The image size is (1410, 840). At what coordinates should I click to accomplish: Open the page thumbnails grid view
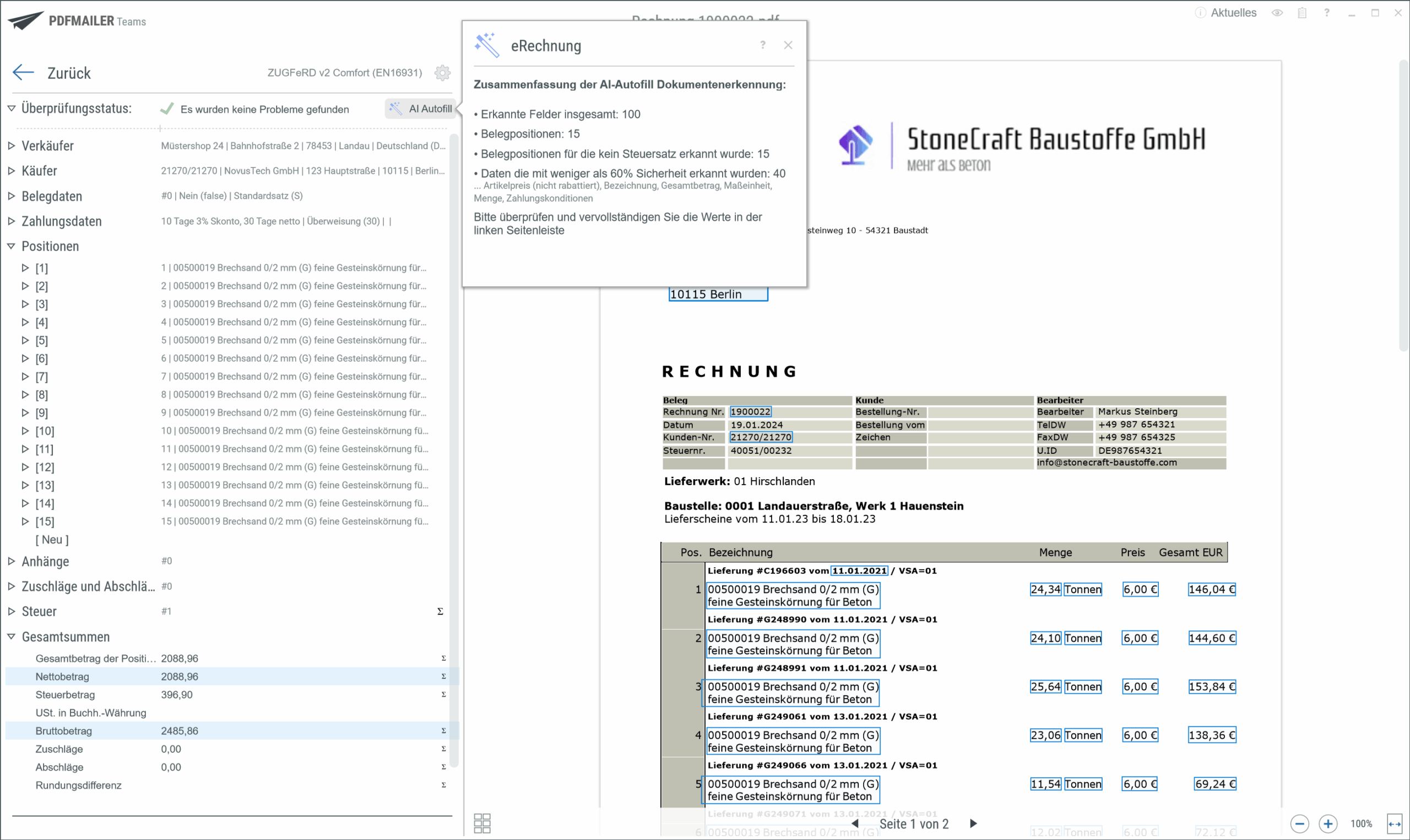click(x=482, y=823)
